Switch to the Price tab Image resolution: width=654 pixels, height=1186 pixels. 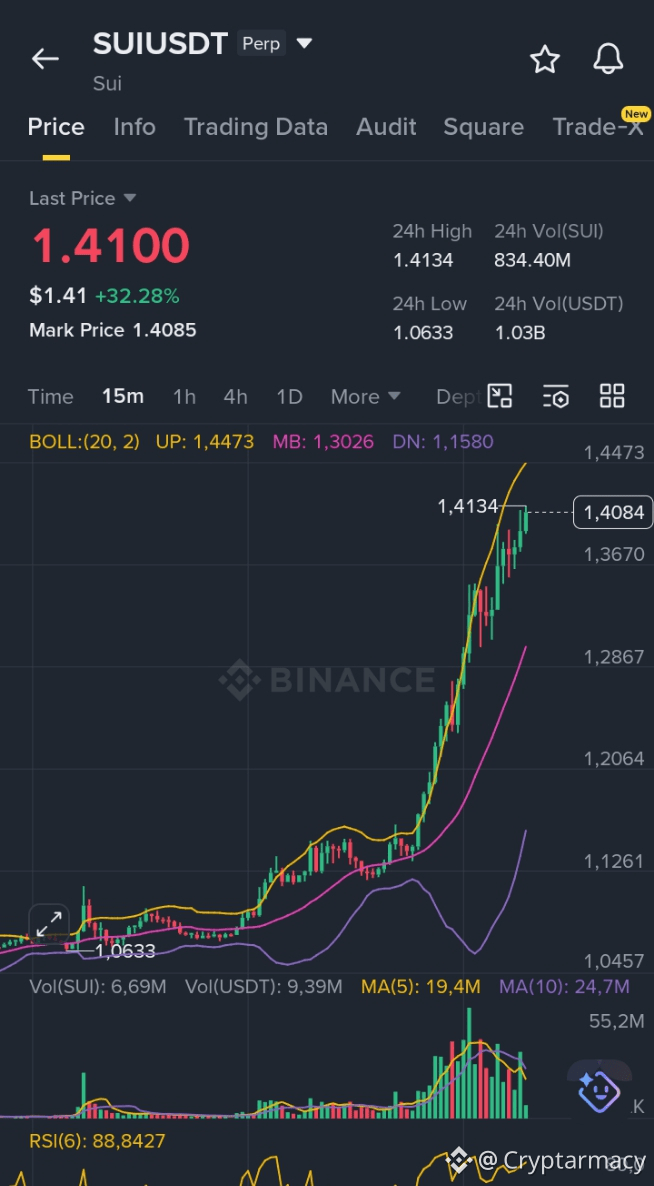[56, 127]
